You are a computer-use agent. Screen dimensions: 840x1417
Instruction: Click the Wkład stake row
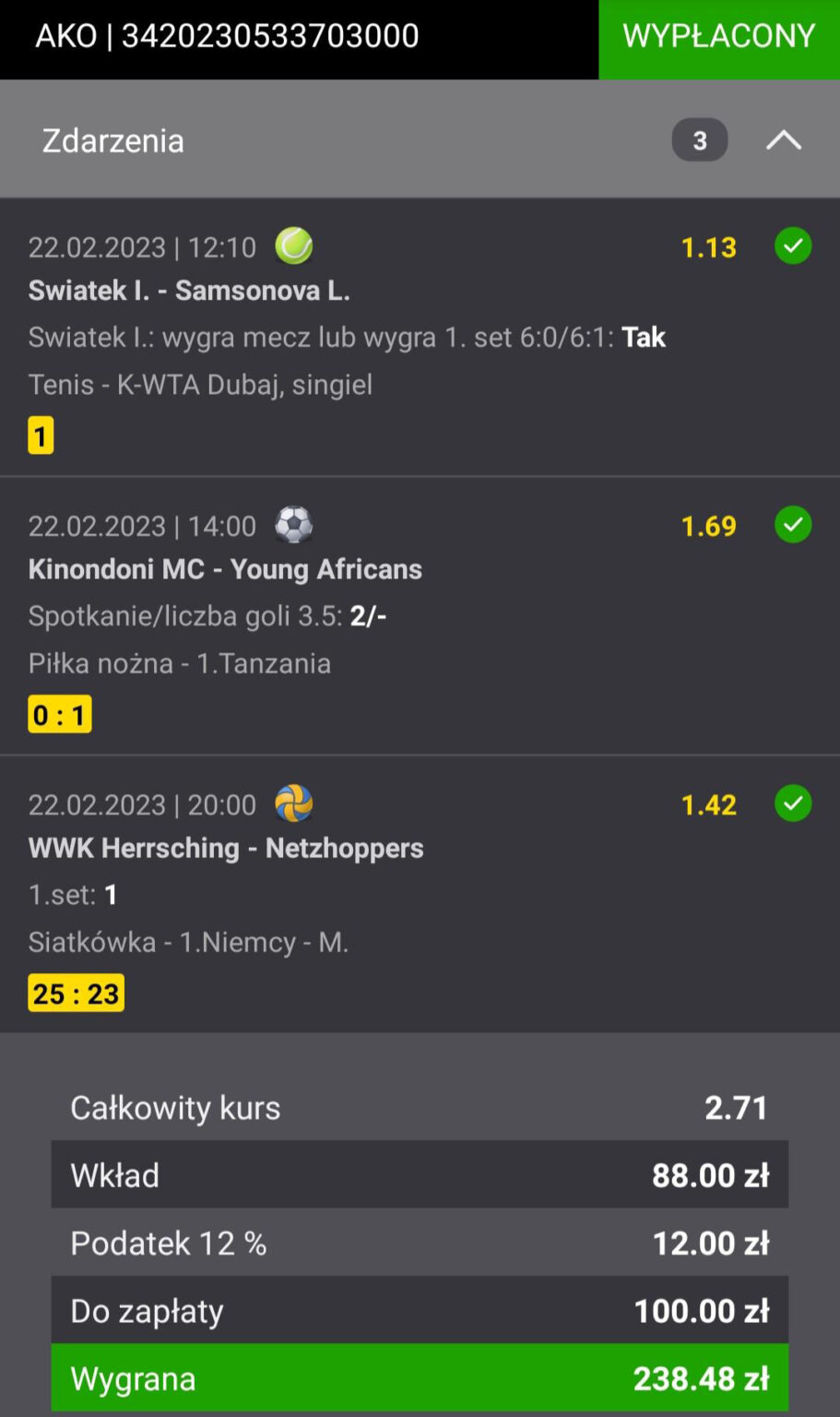[420, 1174]
